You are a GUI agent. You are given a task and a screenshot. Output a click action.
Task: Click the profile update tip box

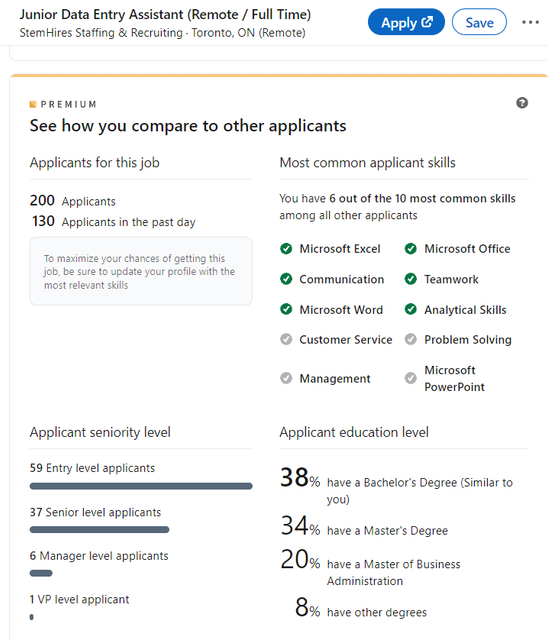click(141, 271)
